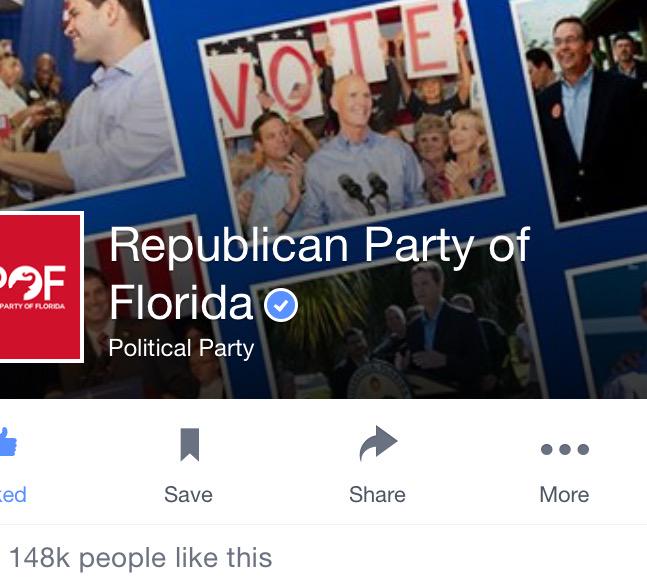The height and width of the screenshot is (578, 647).
Task: Click the More label text
Action: point(564,494)
